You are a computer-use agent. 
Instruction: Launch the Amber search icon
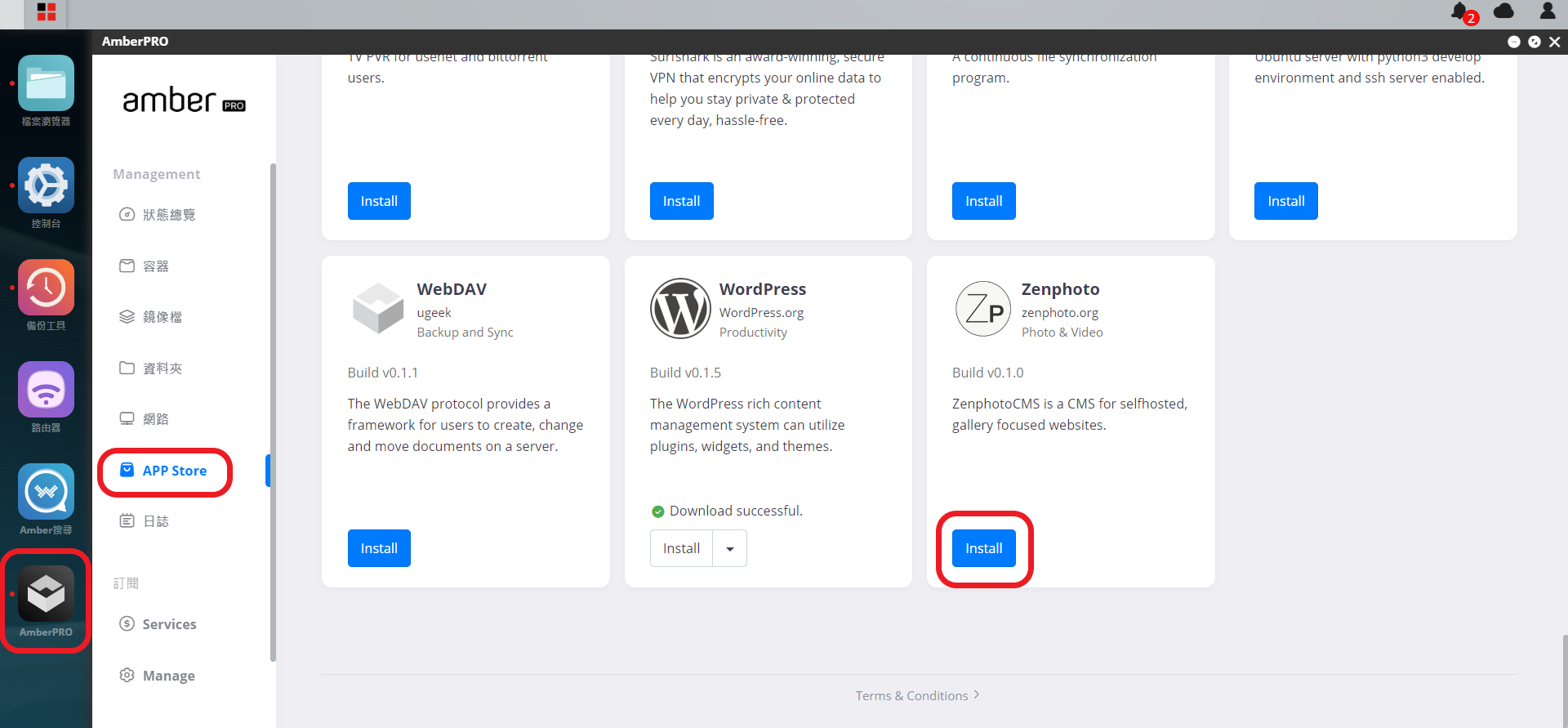[46, 492]
